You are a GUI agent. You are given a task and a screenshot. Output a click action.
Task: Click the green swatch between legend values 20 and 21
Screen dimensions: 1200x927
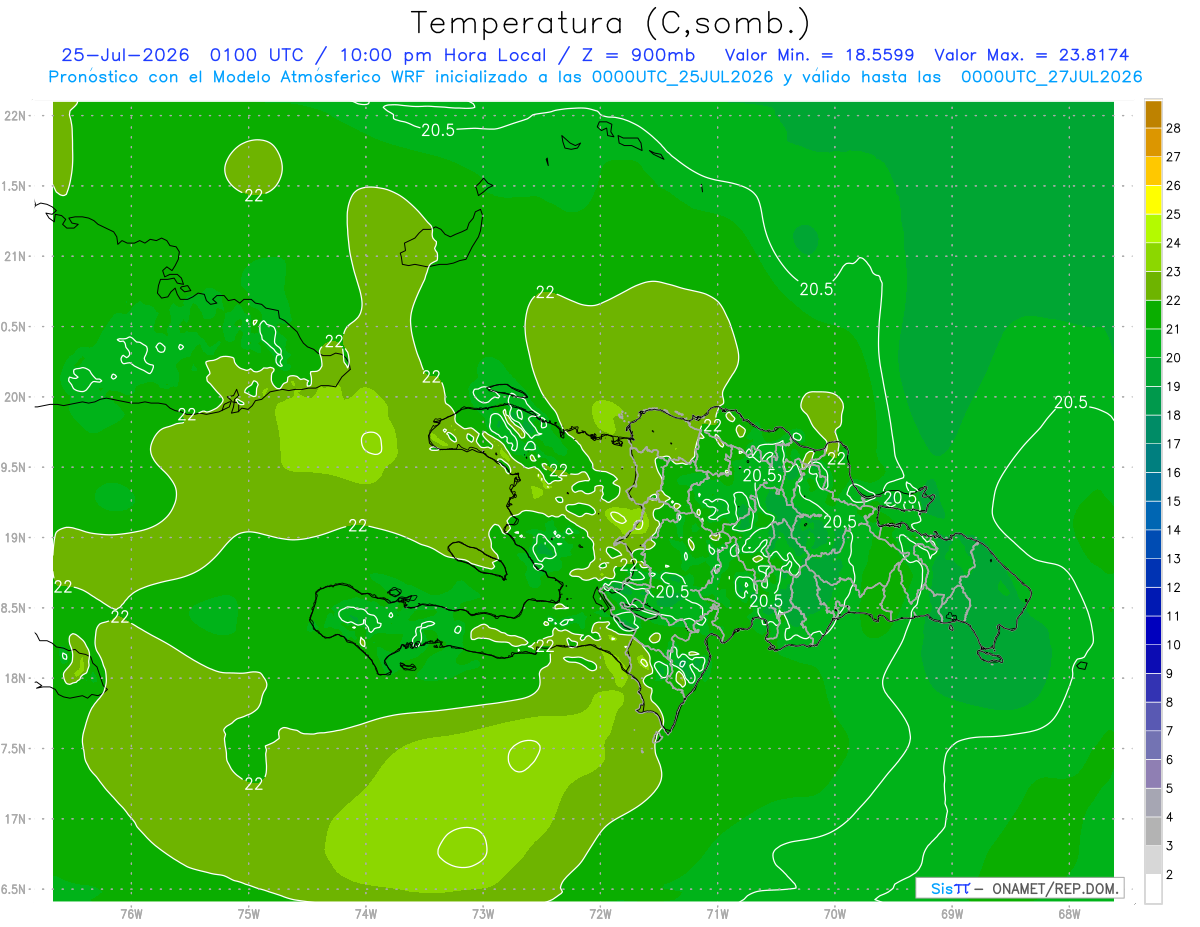[x=1153, y=343]
